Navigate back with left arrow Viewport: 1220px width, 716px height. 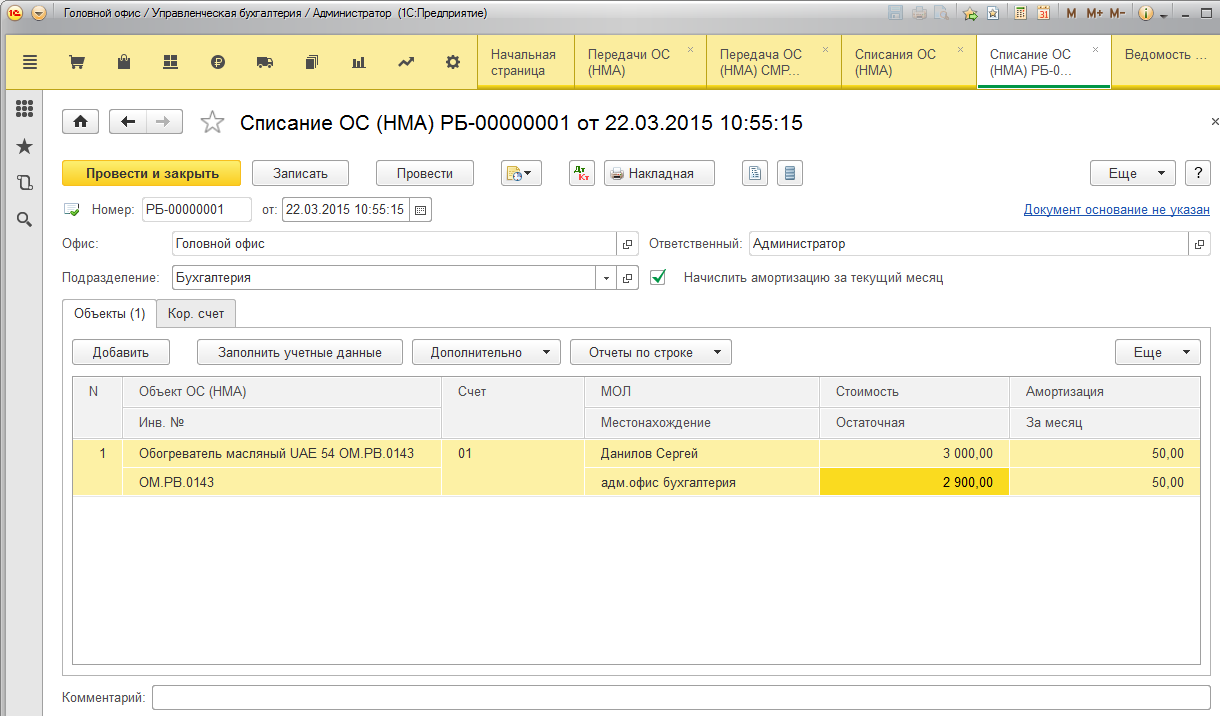tap(128, 122)
